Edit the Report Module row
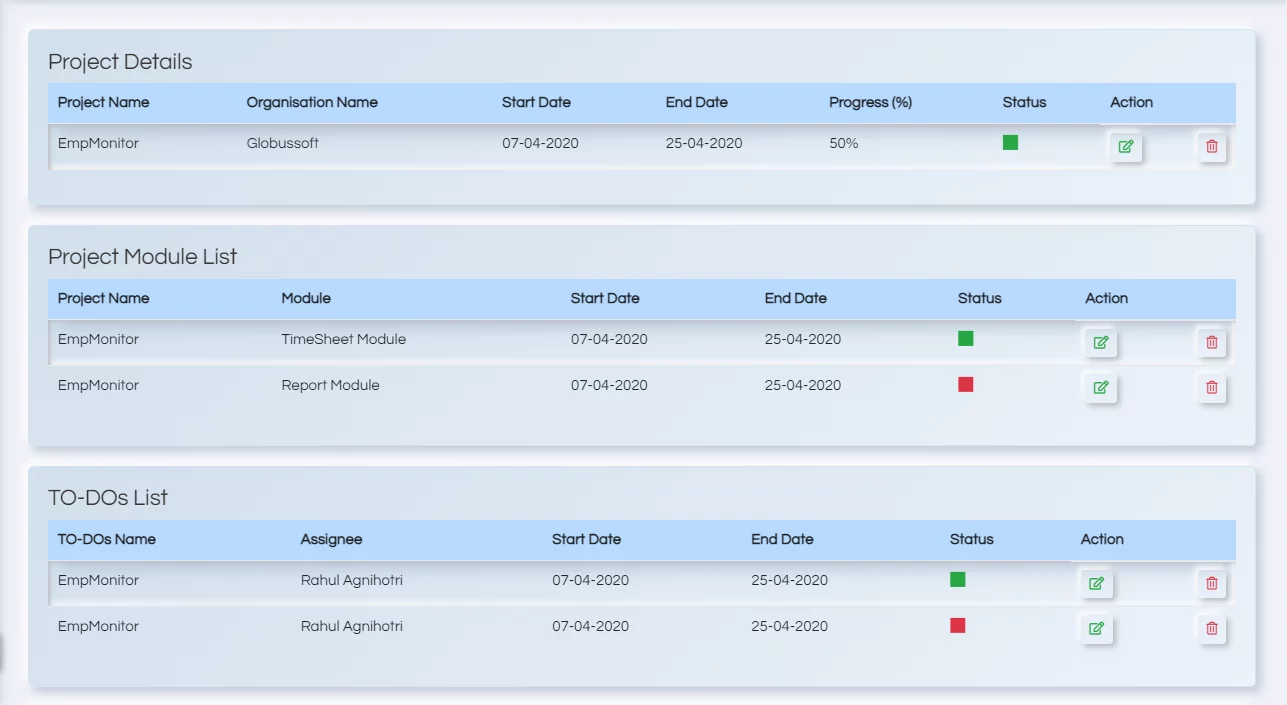 [x=1101, y=388]
